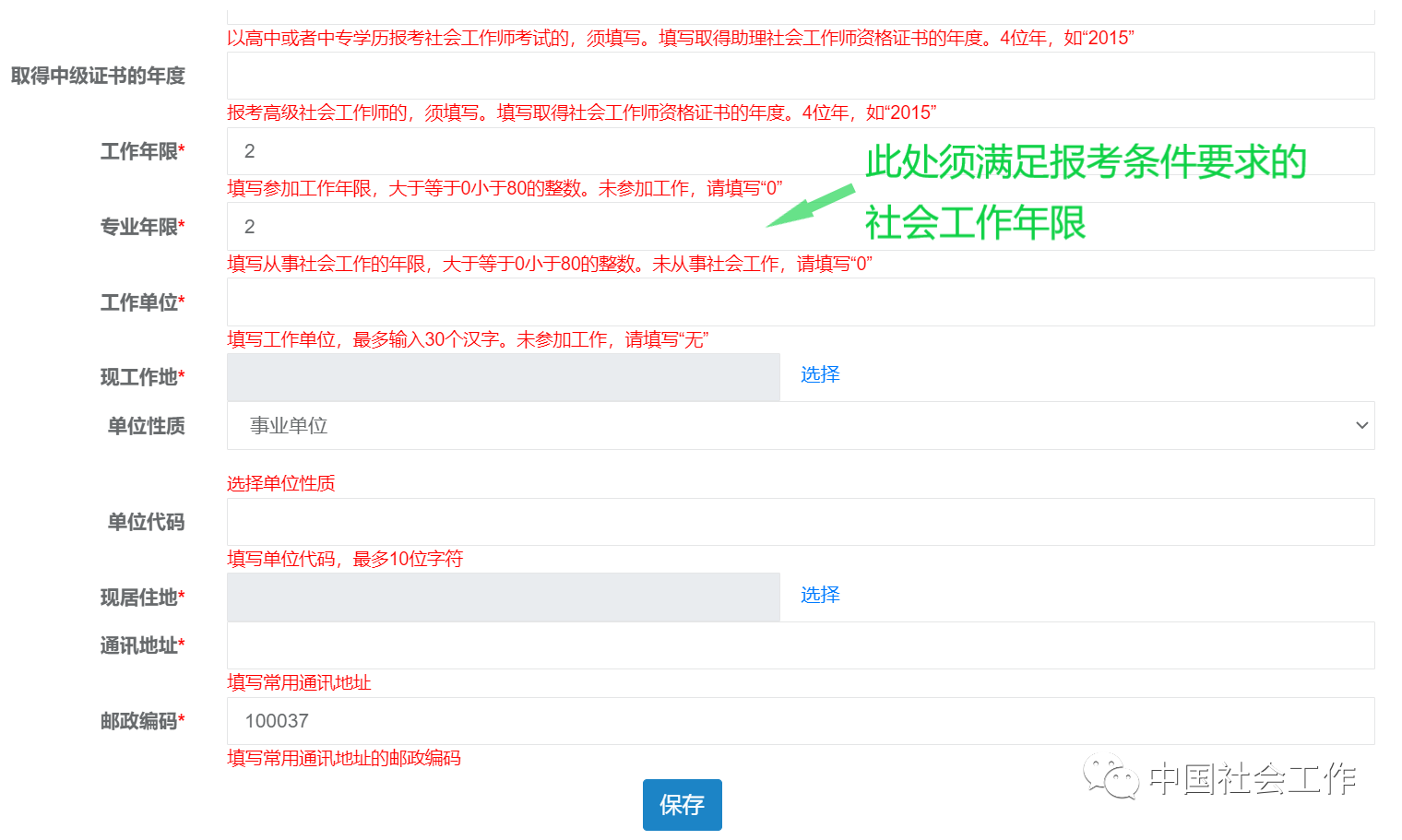The image size is (1402, 840).
Task: Click the green 此处须满足报考条件要求的 annotation text
Action: pos(1086,162)
